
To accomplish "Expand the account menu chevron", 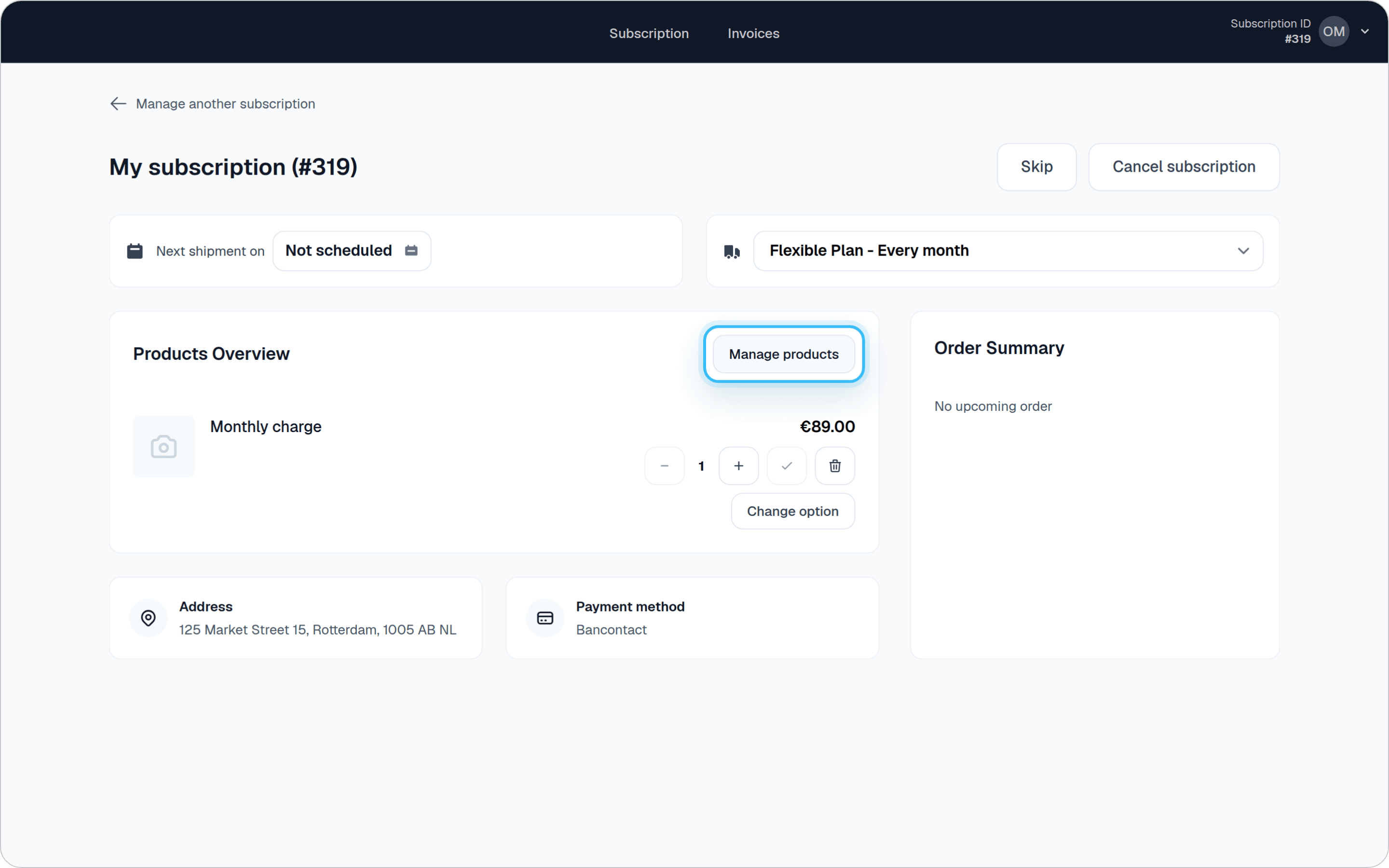I will (x=1365, y=31).
